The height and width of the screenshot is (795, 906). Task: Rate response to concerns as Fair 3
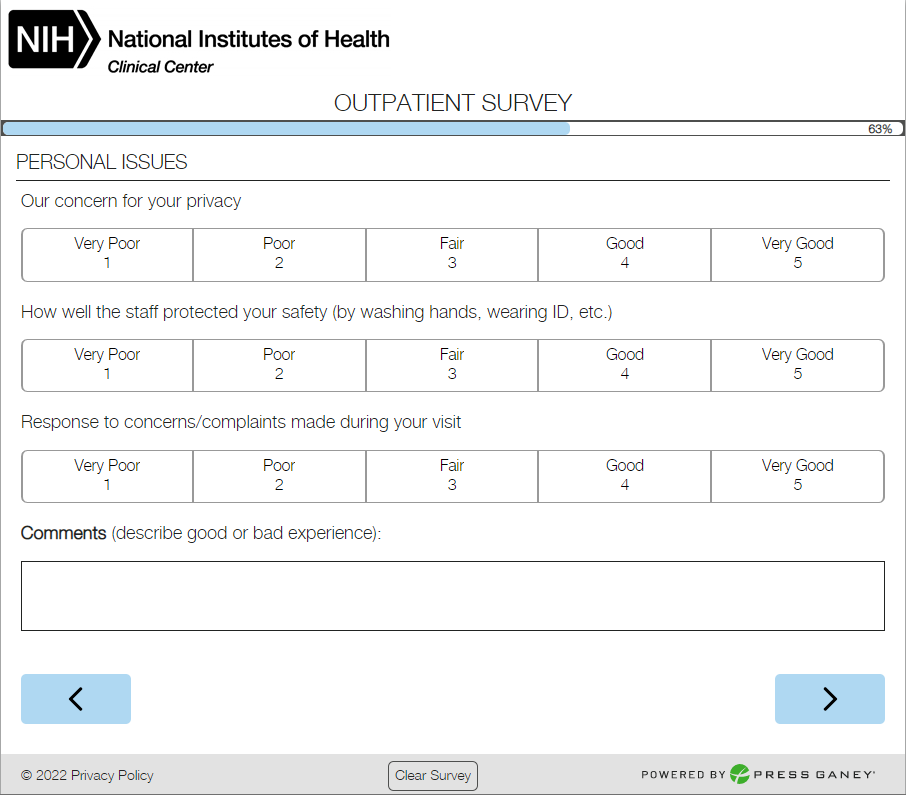(x=452, y=476)
